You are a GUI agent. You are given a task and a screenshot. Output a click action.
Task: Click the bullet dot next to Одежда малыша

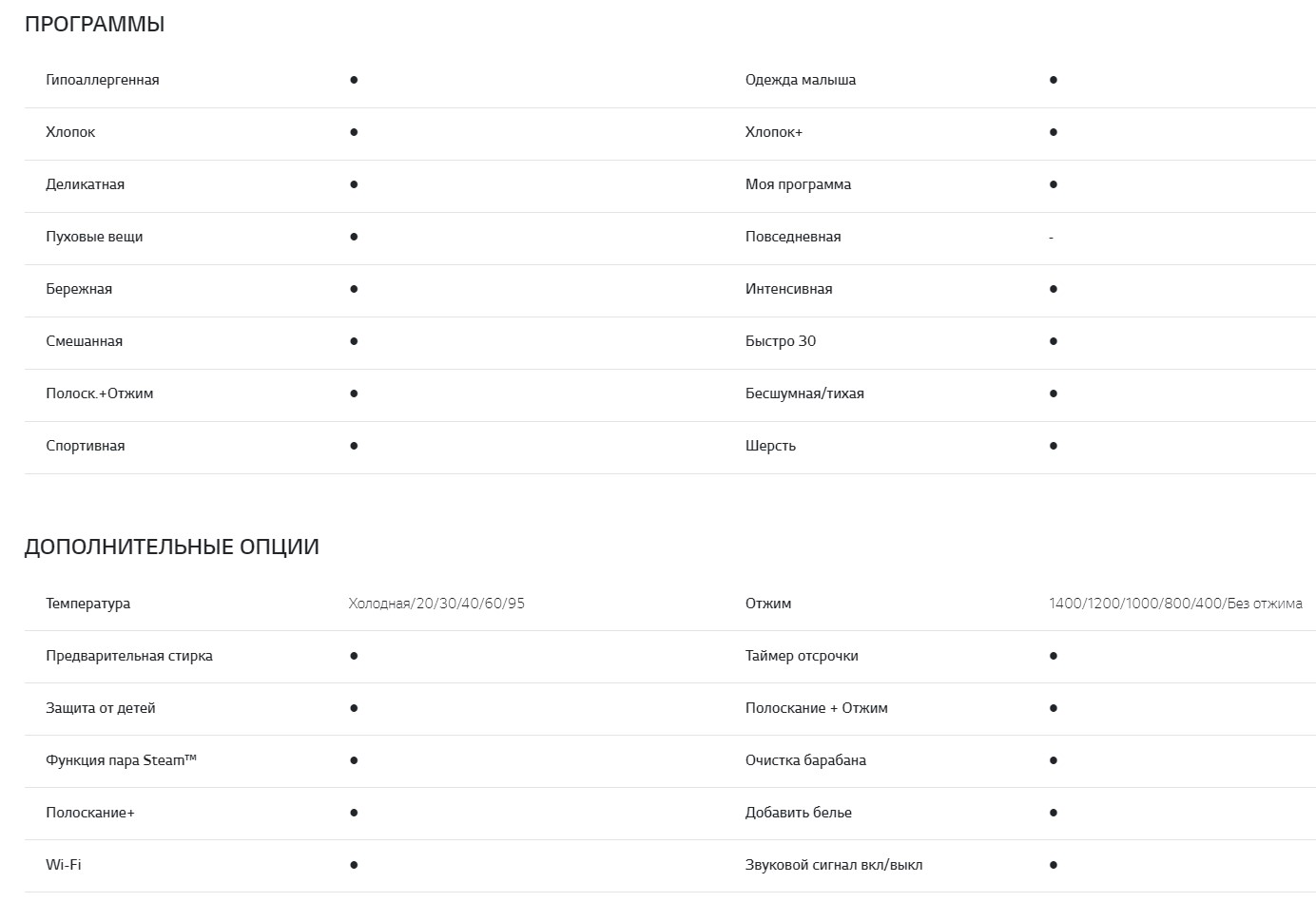[1053, 80]
